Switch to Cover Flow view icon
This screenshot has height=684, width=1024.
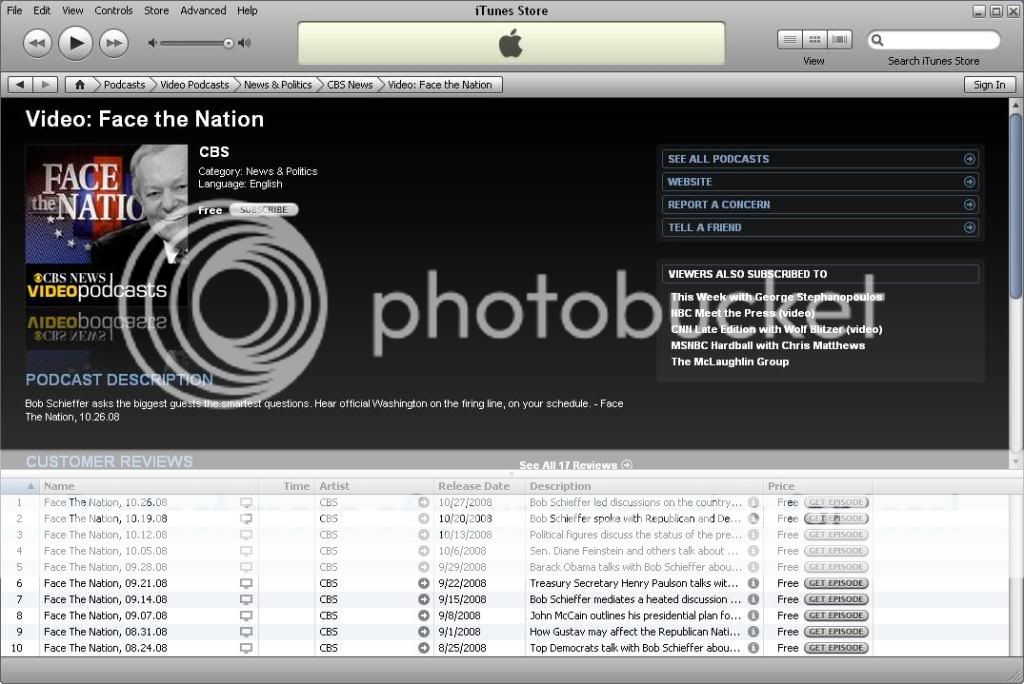[839, 40]
